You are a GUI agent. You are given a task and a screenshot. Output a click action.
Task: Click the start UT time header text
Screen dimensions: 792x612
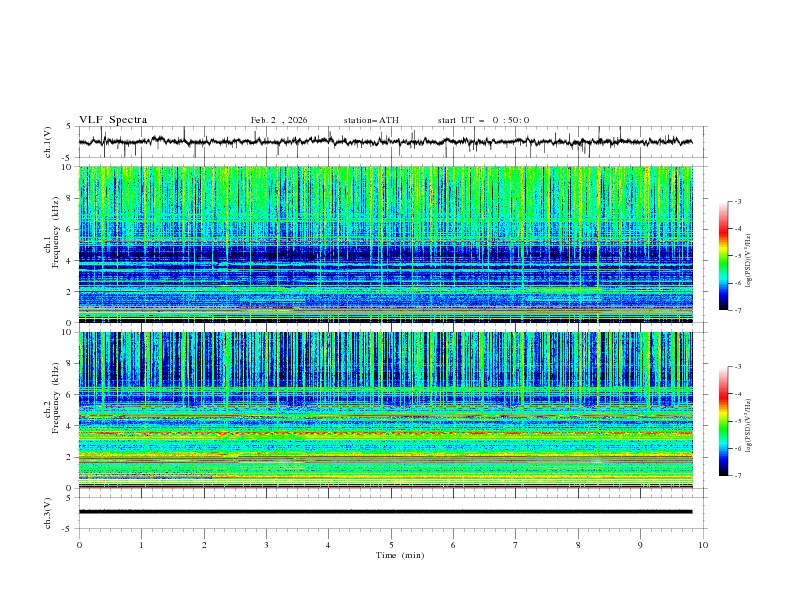pos(483,120)
